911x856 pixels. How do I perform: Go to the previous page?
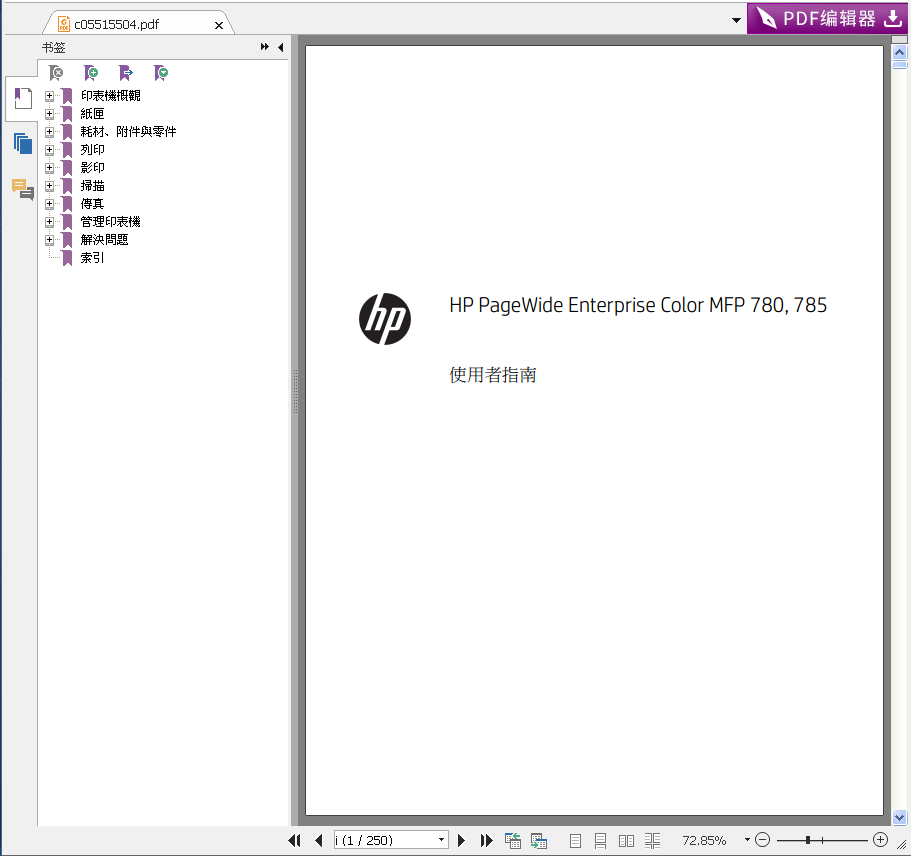tap(318, 840)
